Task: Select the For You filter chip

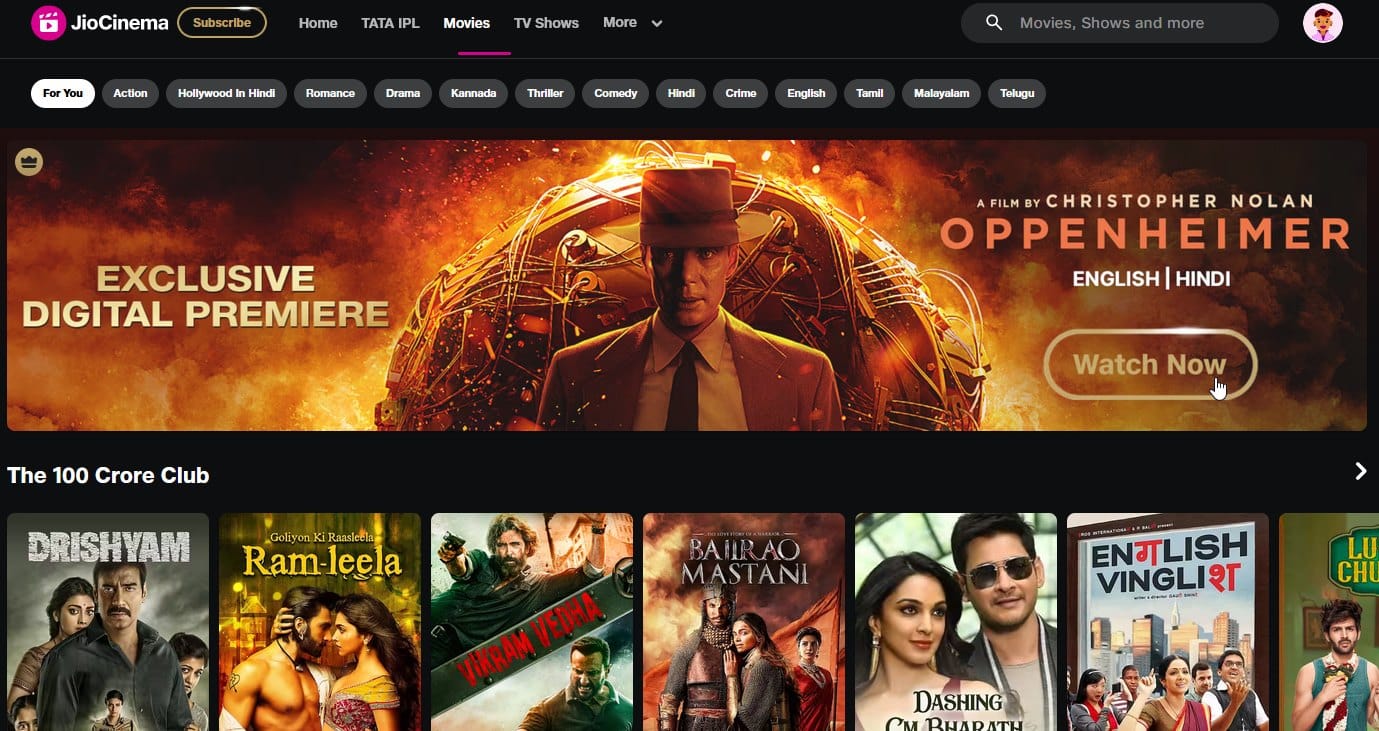Action: [x=63, y=93]
